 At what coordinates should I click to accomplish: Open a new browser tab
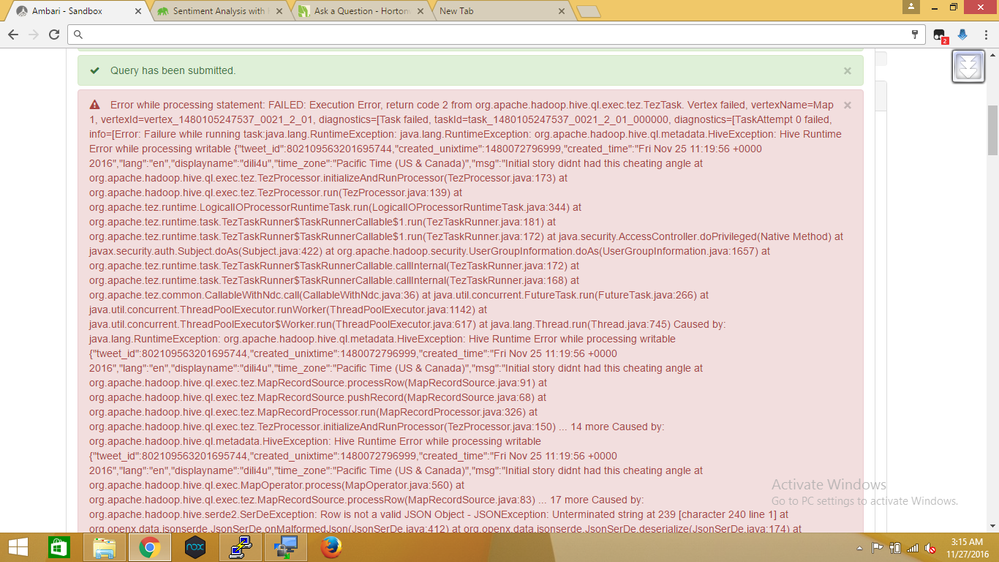(x=588, y=11)
